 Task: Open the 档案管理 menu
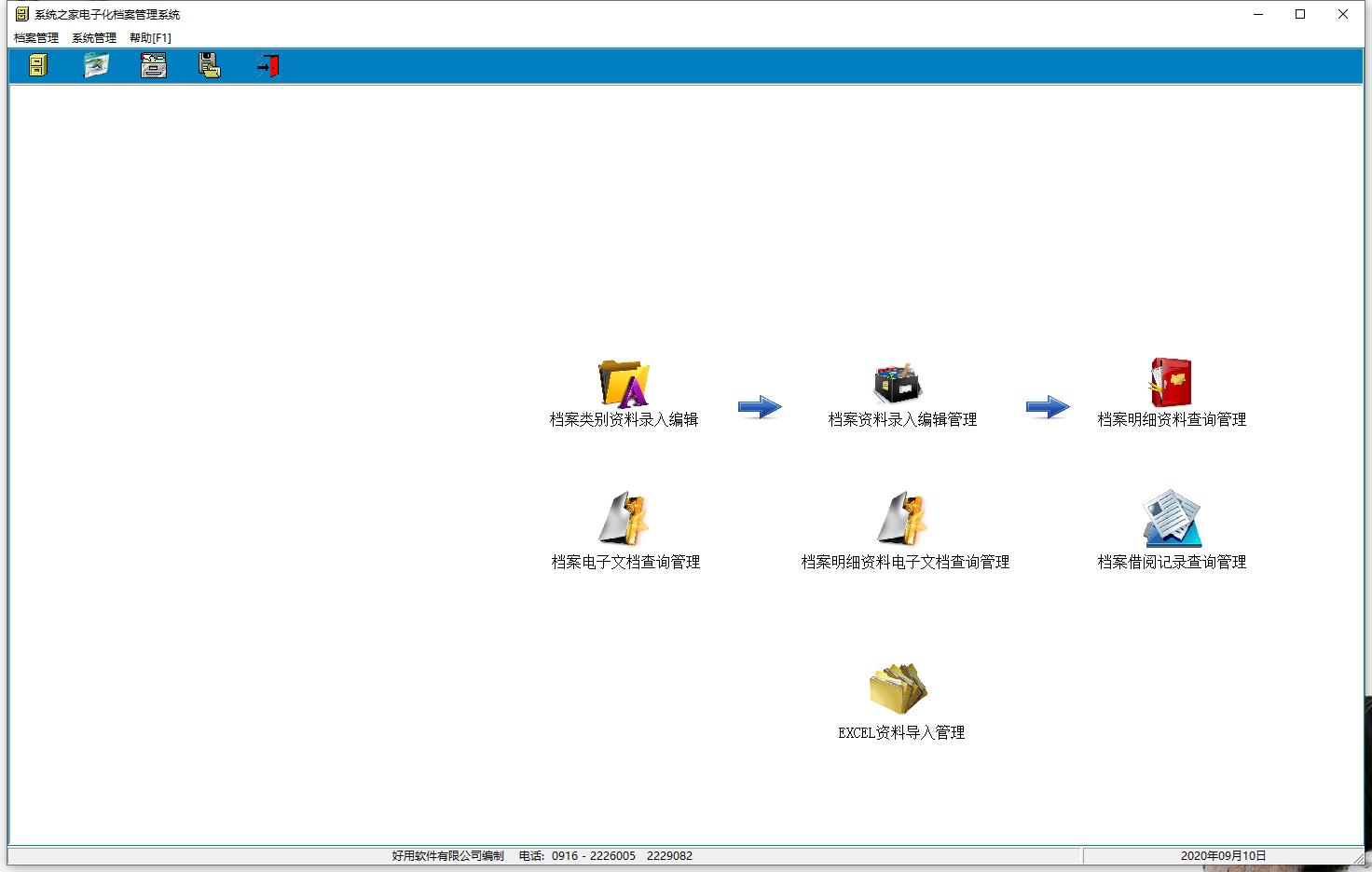click(36, 38)
